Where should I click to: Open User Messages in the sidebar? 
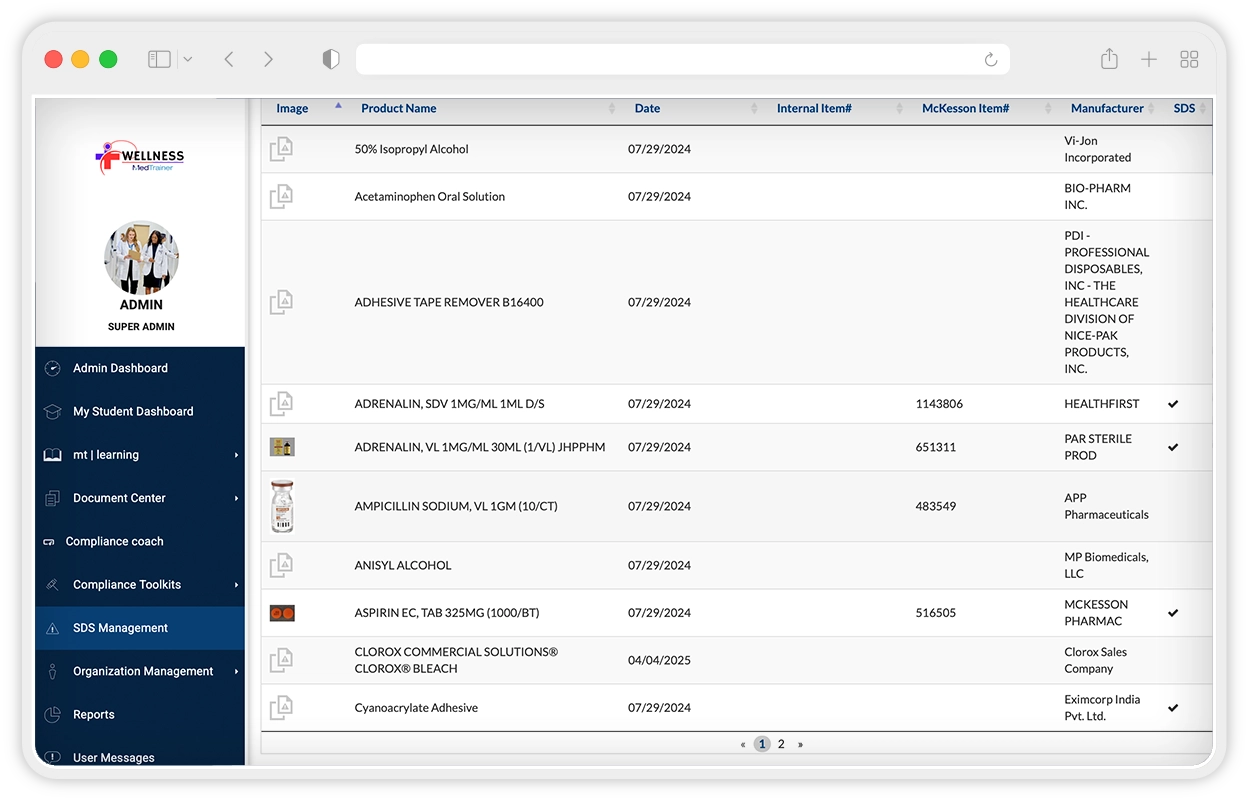click(113, 757)
